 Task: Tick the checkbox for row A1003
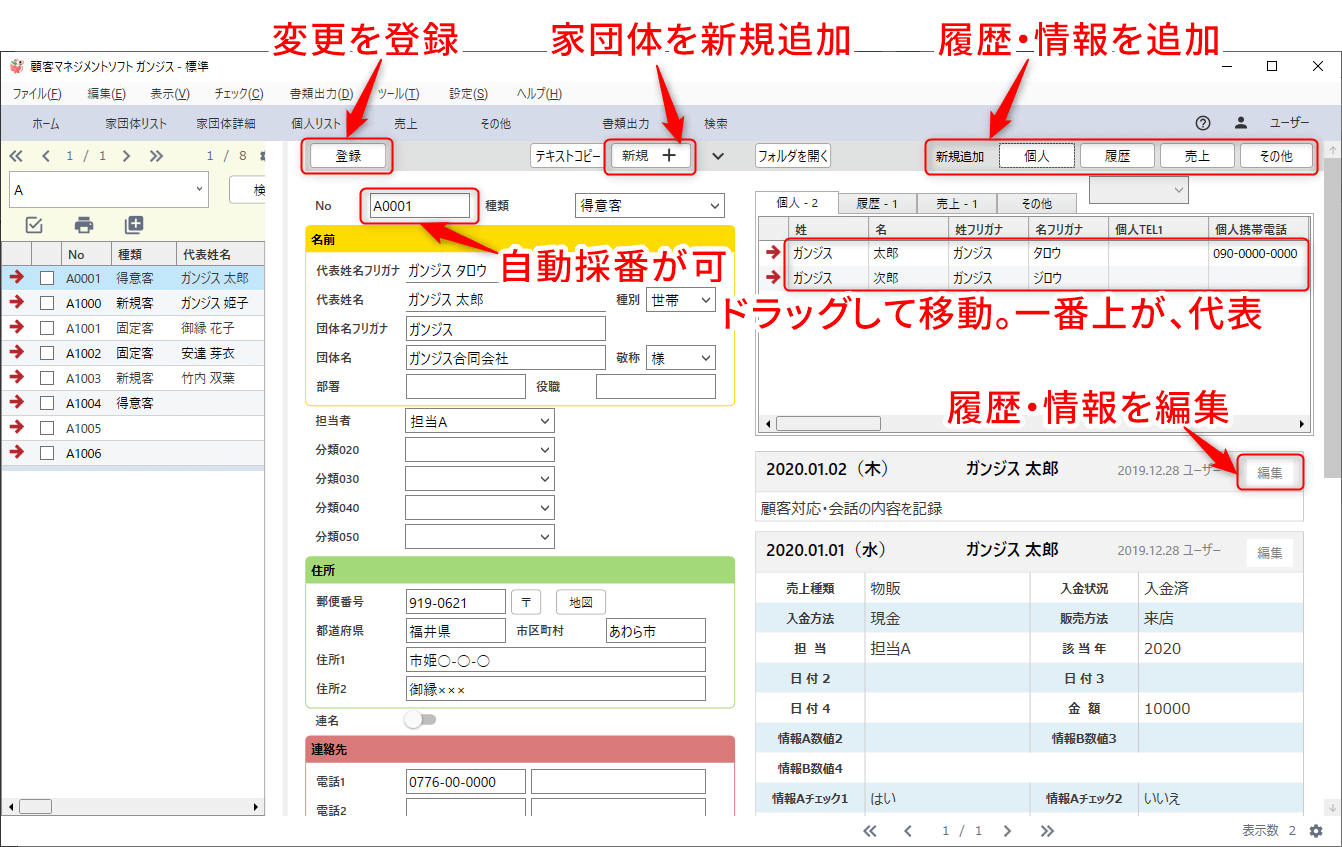click(x=47, y=378)
